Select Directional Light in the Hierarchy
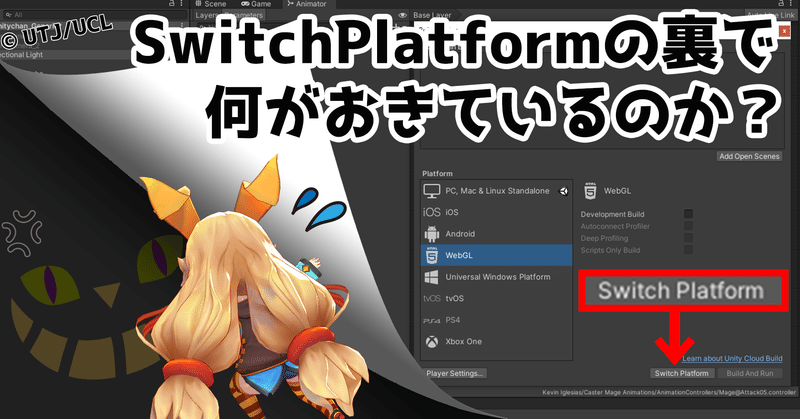Image resolution: width=800 pixels, height=419 pixels. click(21, 55)
